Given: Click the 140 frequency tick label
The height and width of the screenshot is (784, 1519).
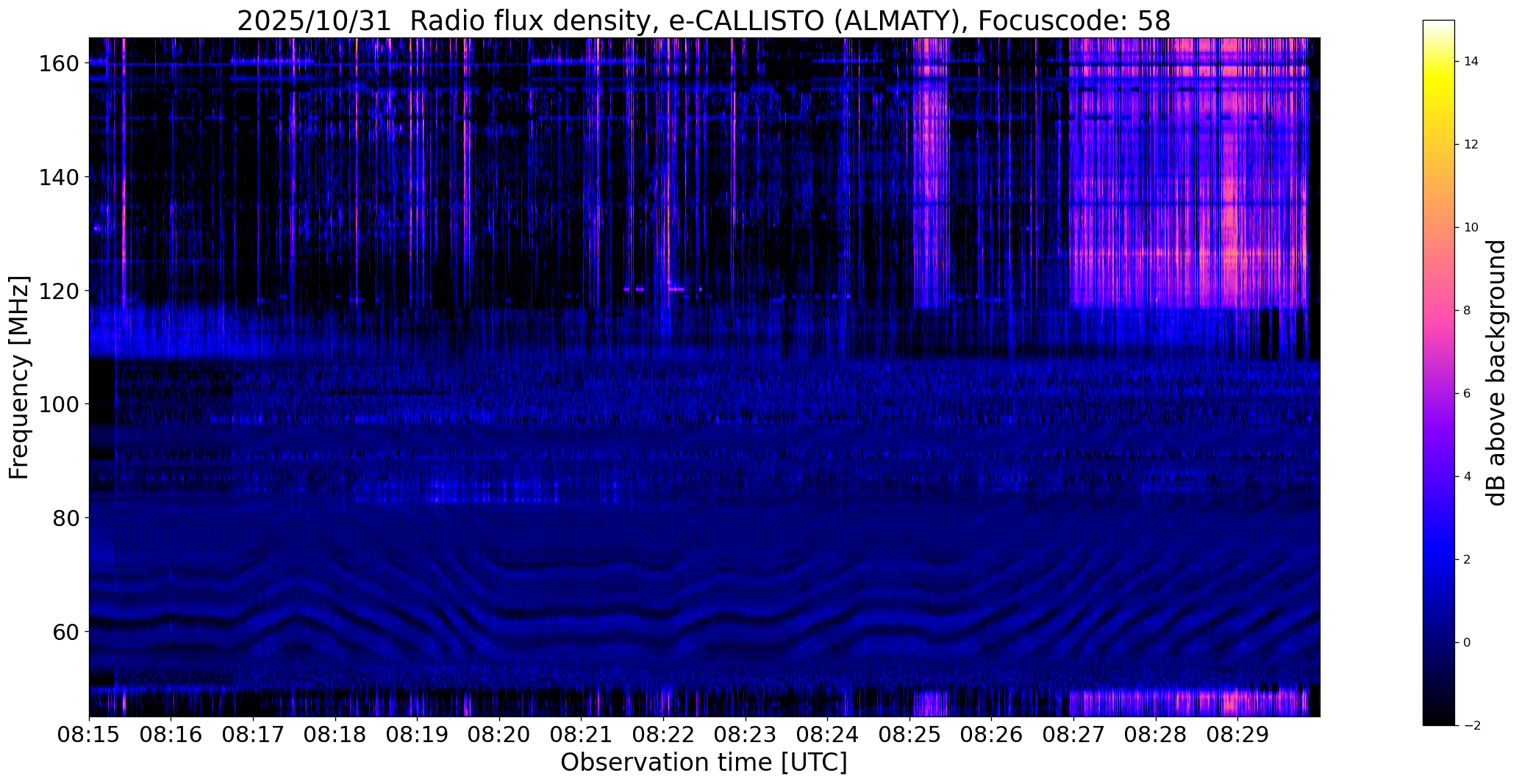Looking at the screenshot, I should pyautogui.click(x=58, y=177).
